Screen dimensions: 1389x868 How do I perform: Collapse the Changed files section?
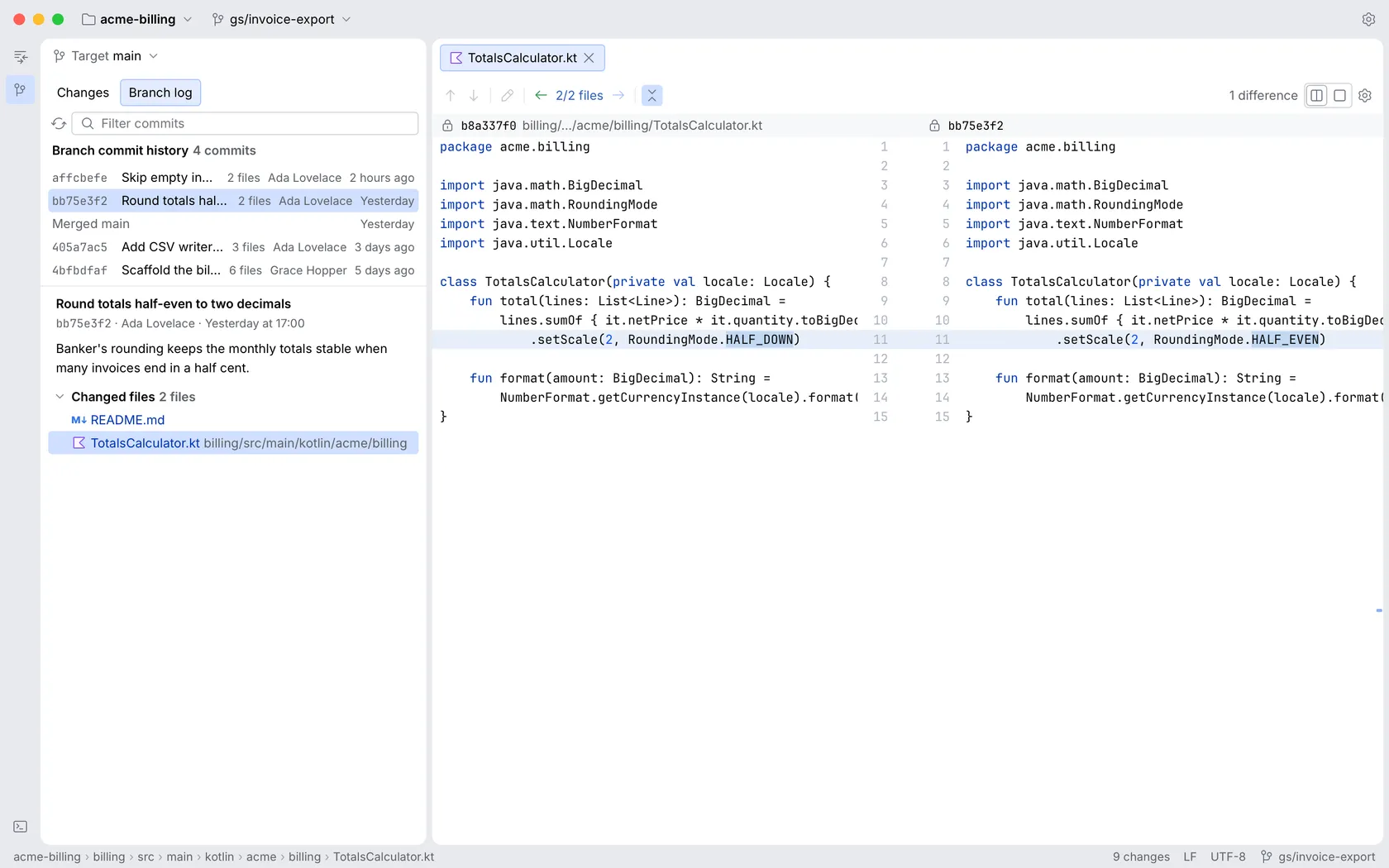[60, 397]
